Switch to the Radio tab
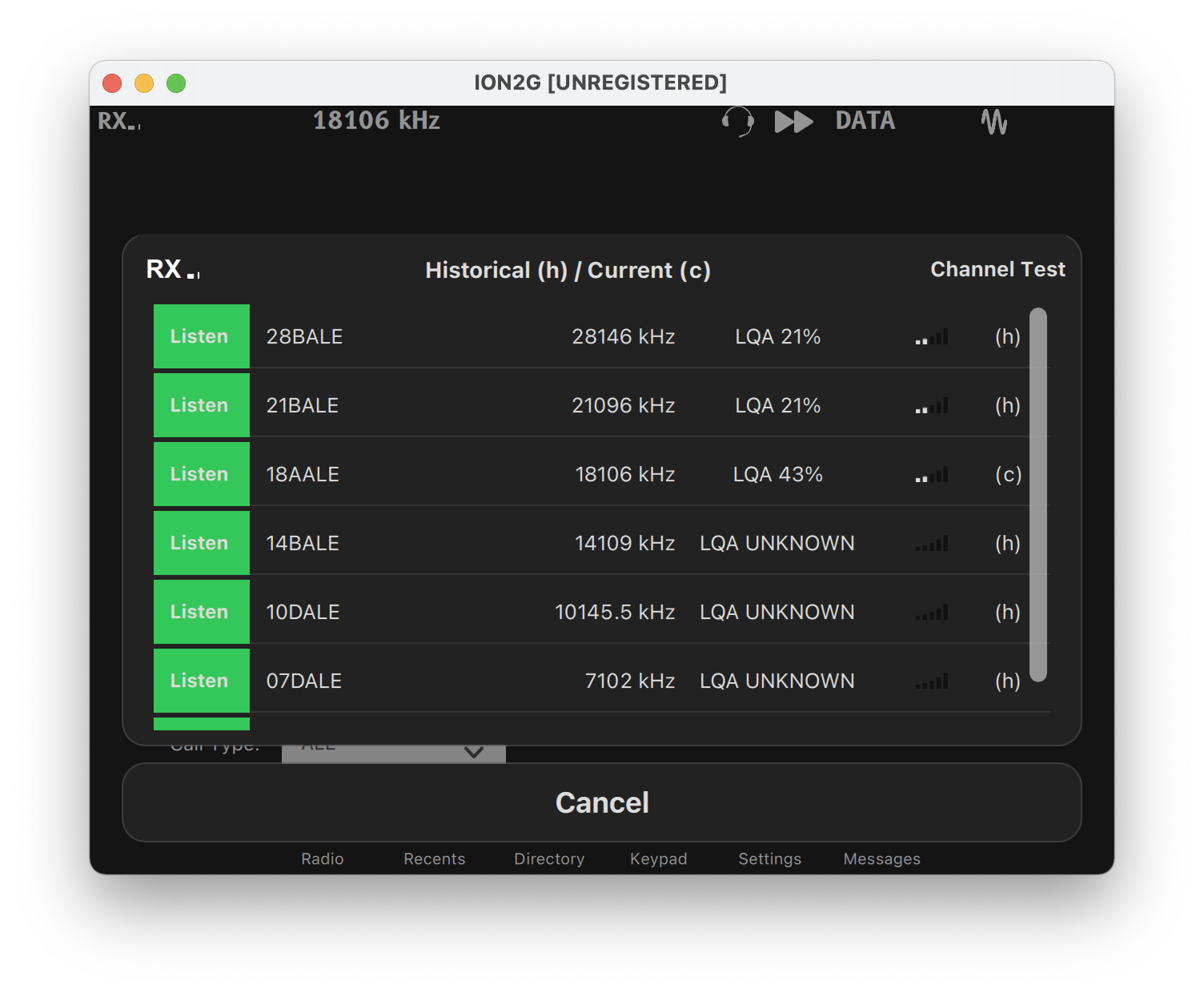 322,858
